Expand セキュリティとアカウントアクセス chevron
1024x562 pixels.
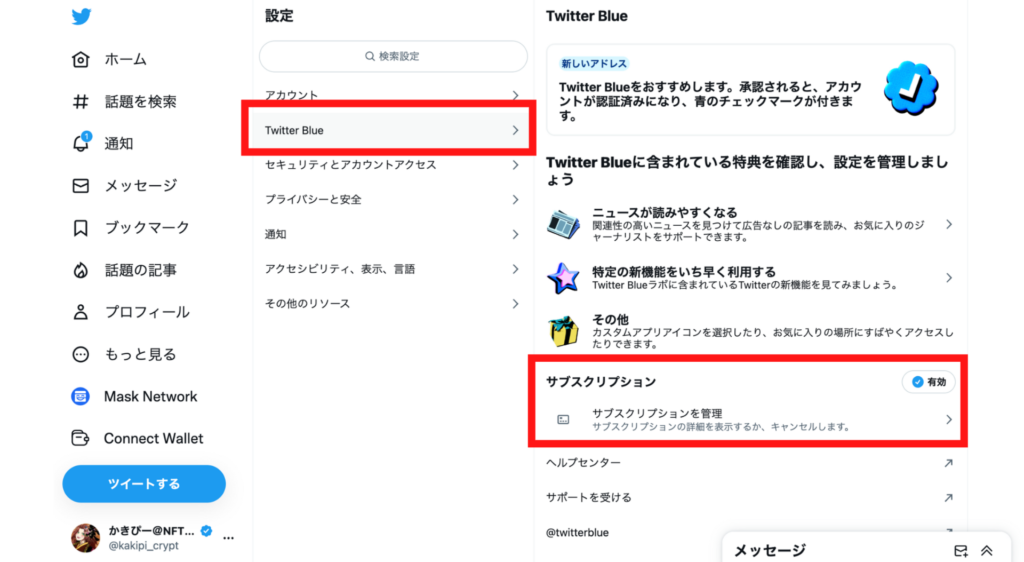pos(515,165)
